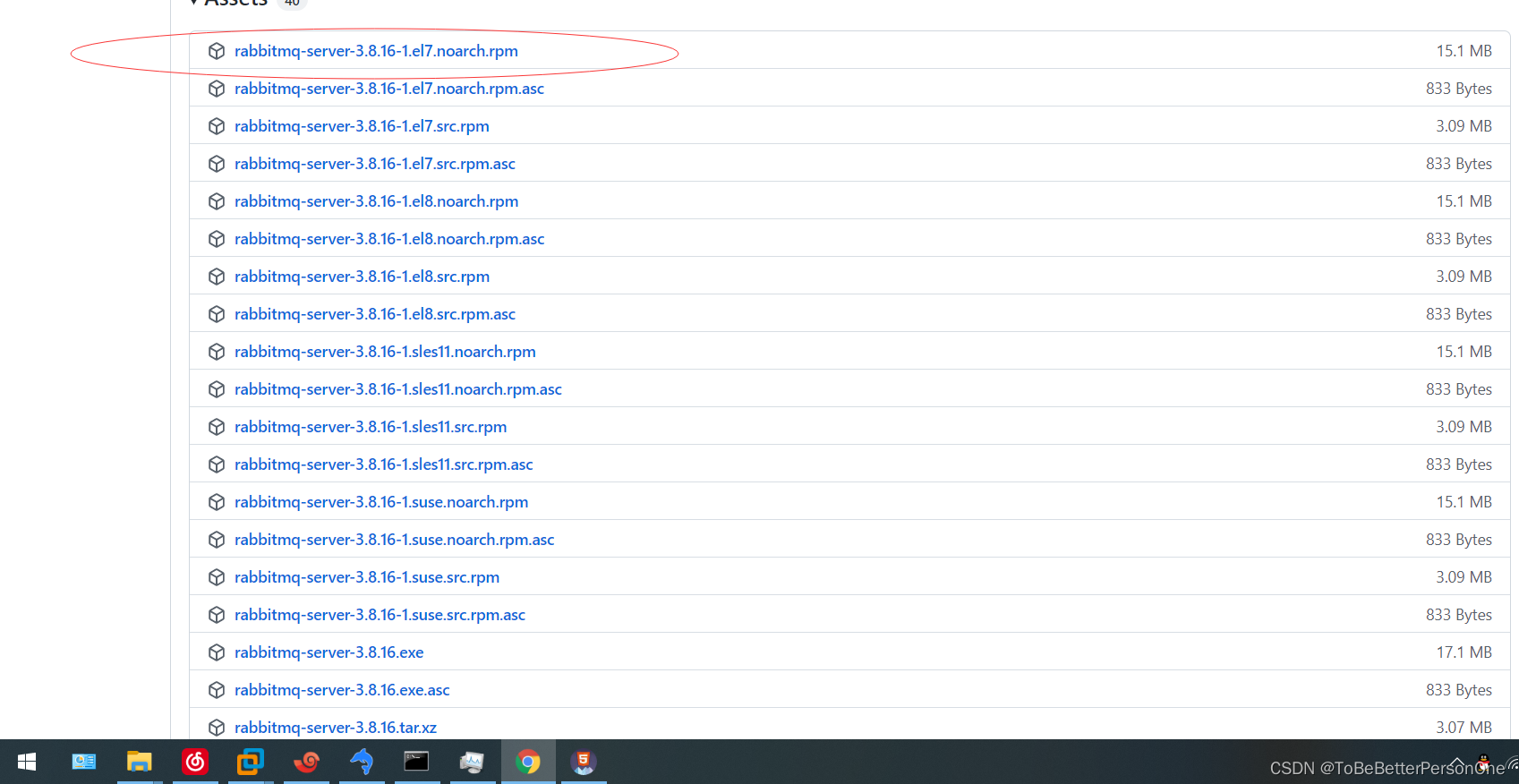
Task: Click 833 Bytes size of el7.noarch.rpm.asc
Action: [1459, 89]
